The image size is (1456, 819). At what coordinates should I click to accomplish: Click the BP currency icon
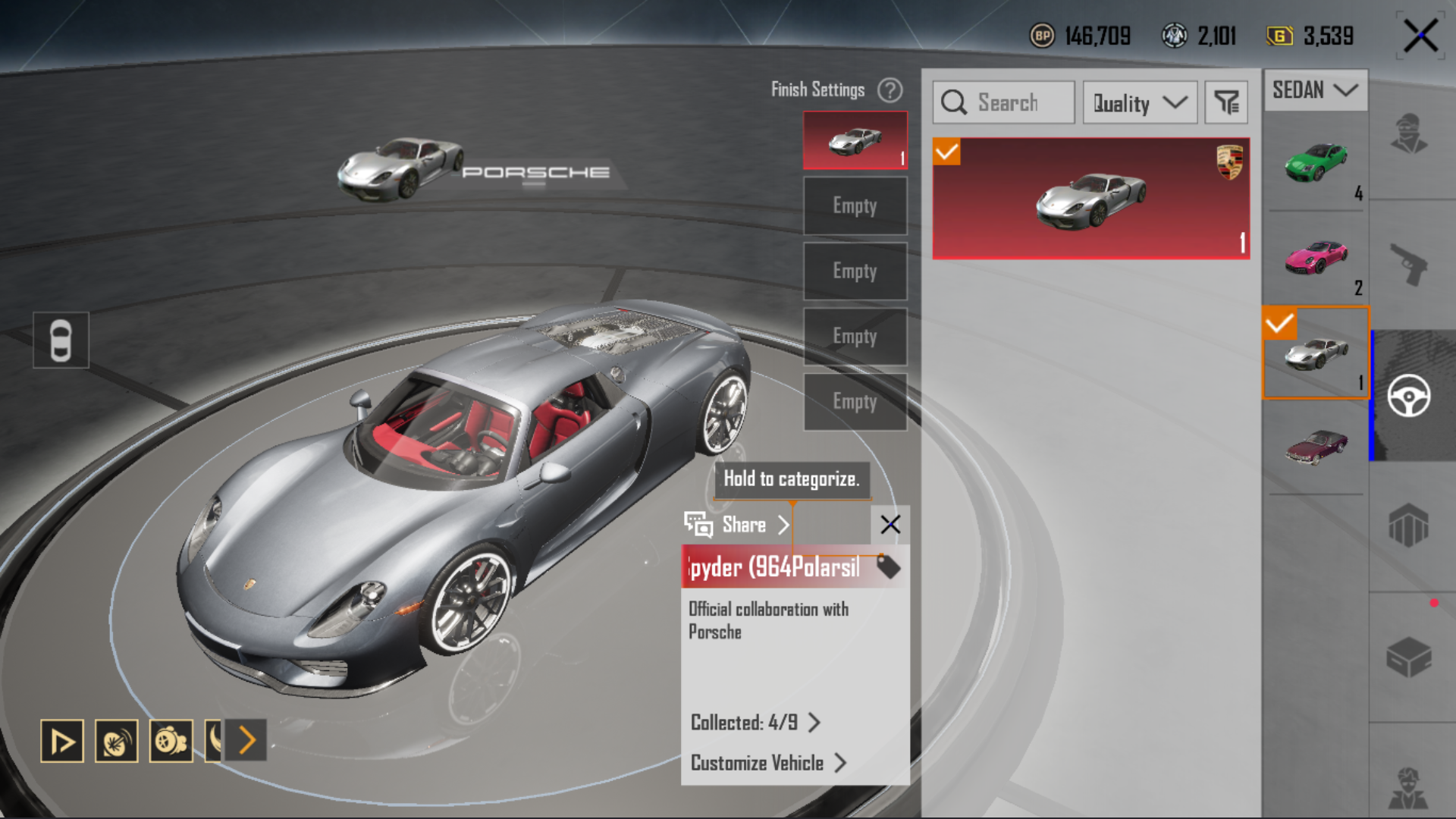pyautogui.click(x=1042, y=36)
